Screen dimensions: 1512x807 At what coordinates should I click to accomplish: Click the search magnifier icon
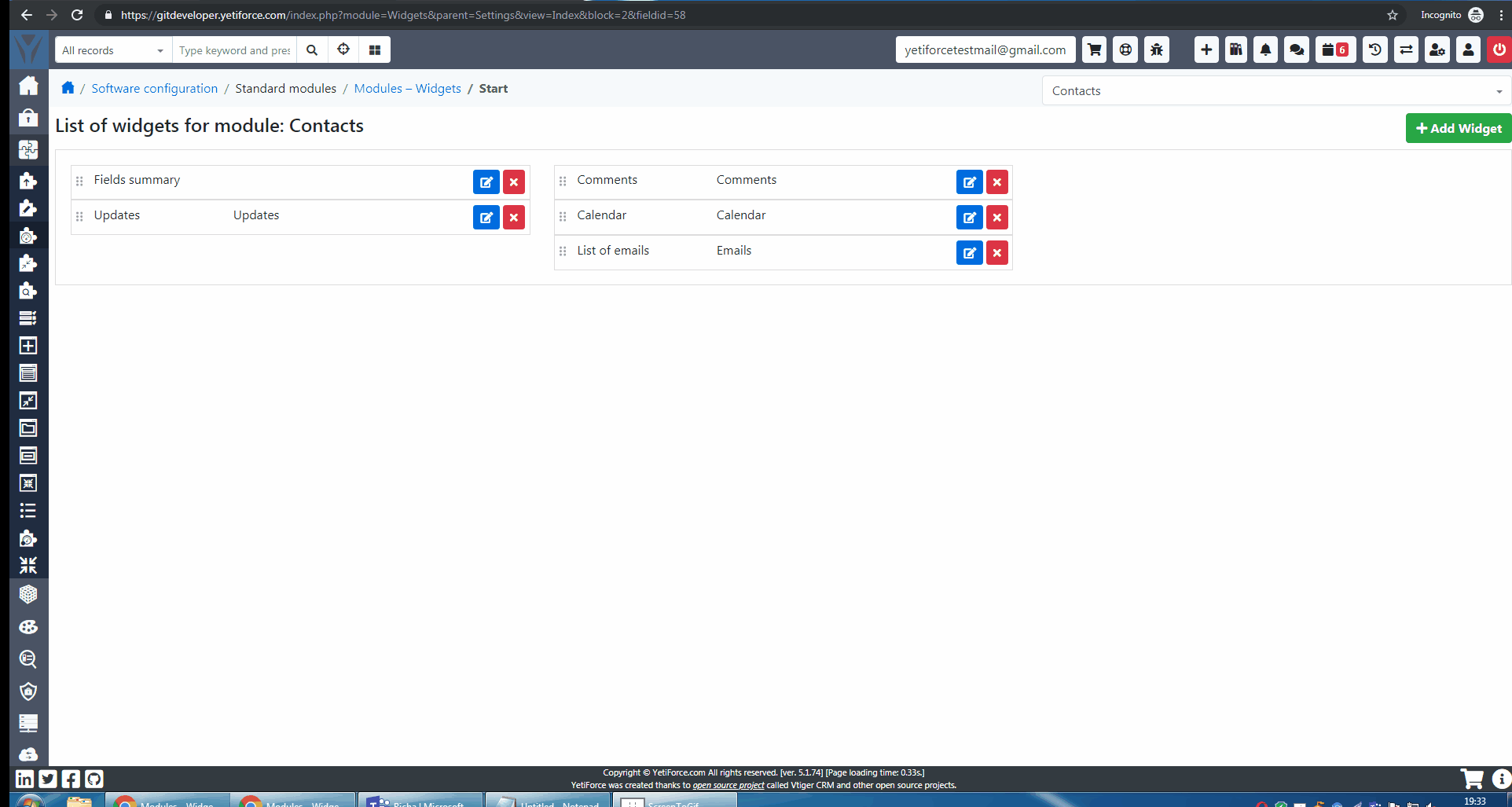point(312,50)
